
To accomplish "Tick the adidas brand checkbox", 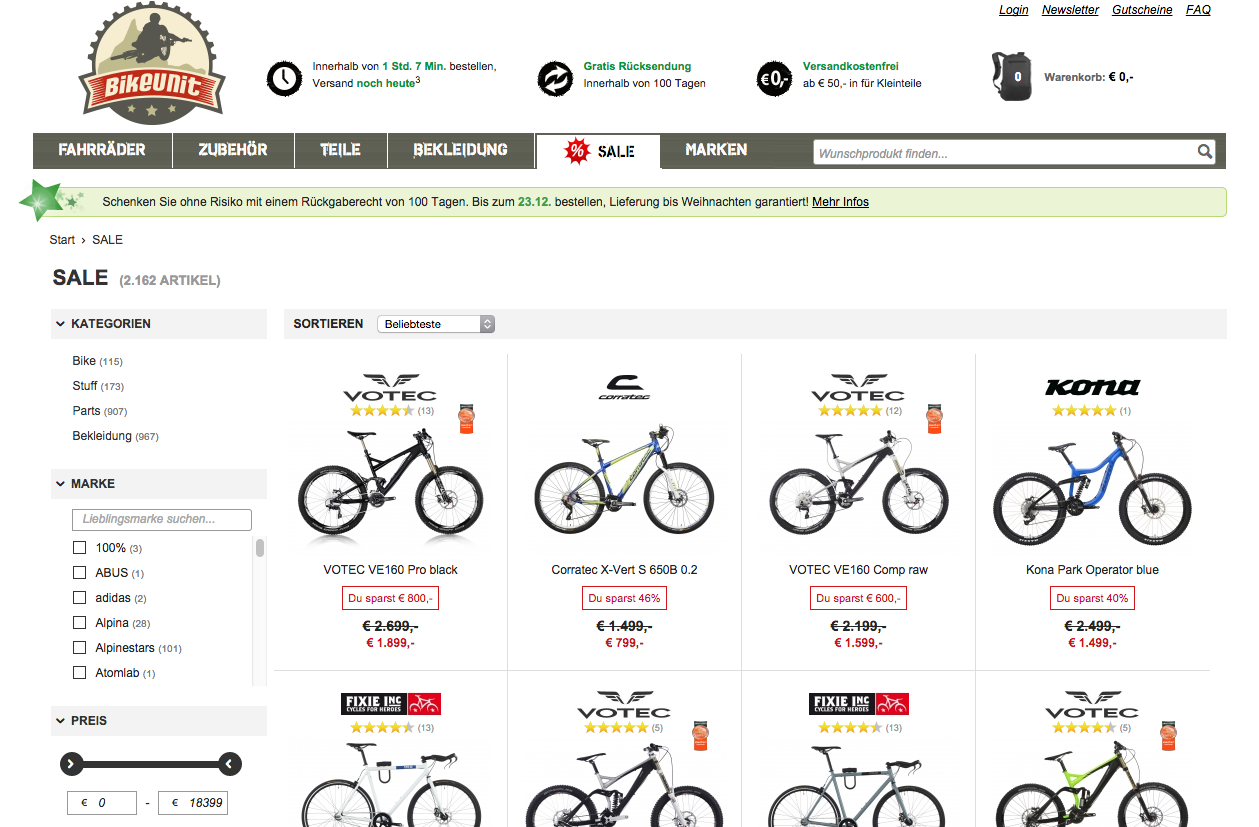I will point(80,598).
